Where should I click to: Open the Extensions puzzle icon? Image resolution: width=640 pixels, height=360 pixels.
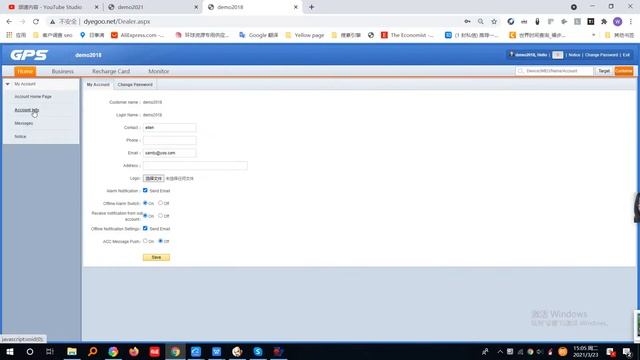click(604, 21)
